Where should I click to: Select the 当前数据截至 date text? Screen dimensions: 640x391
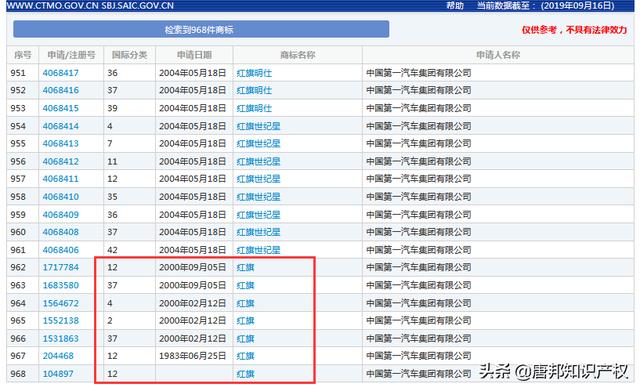coord(546,6)
